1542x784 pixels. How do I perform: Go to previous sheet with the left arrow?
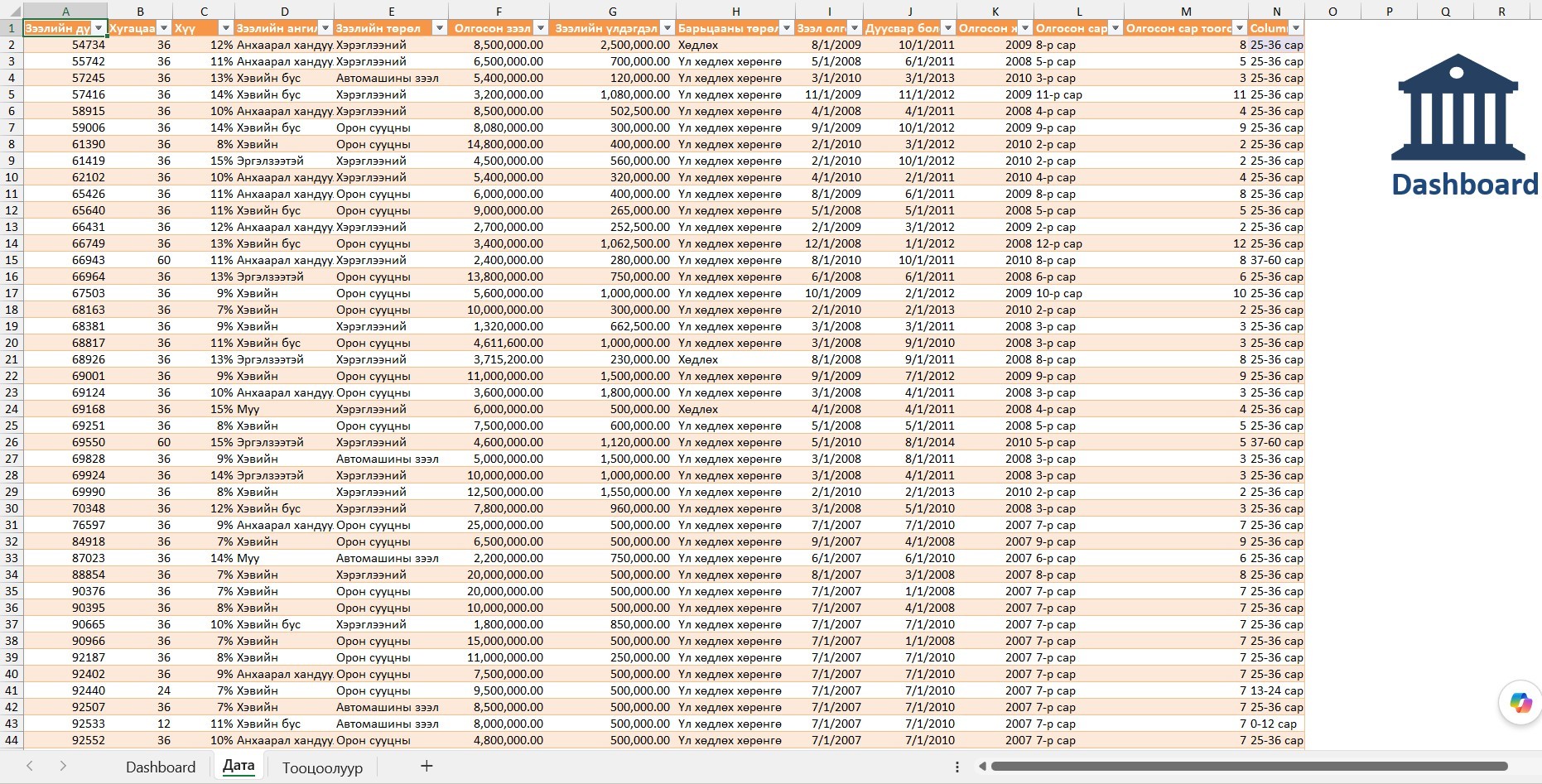click(30, 766)
